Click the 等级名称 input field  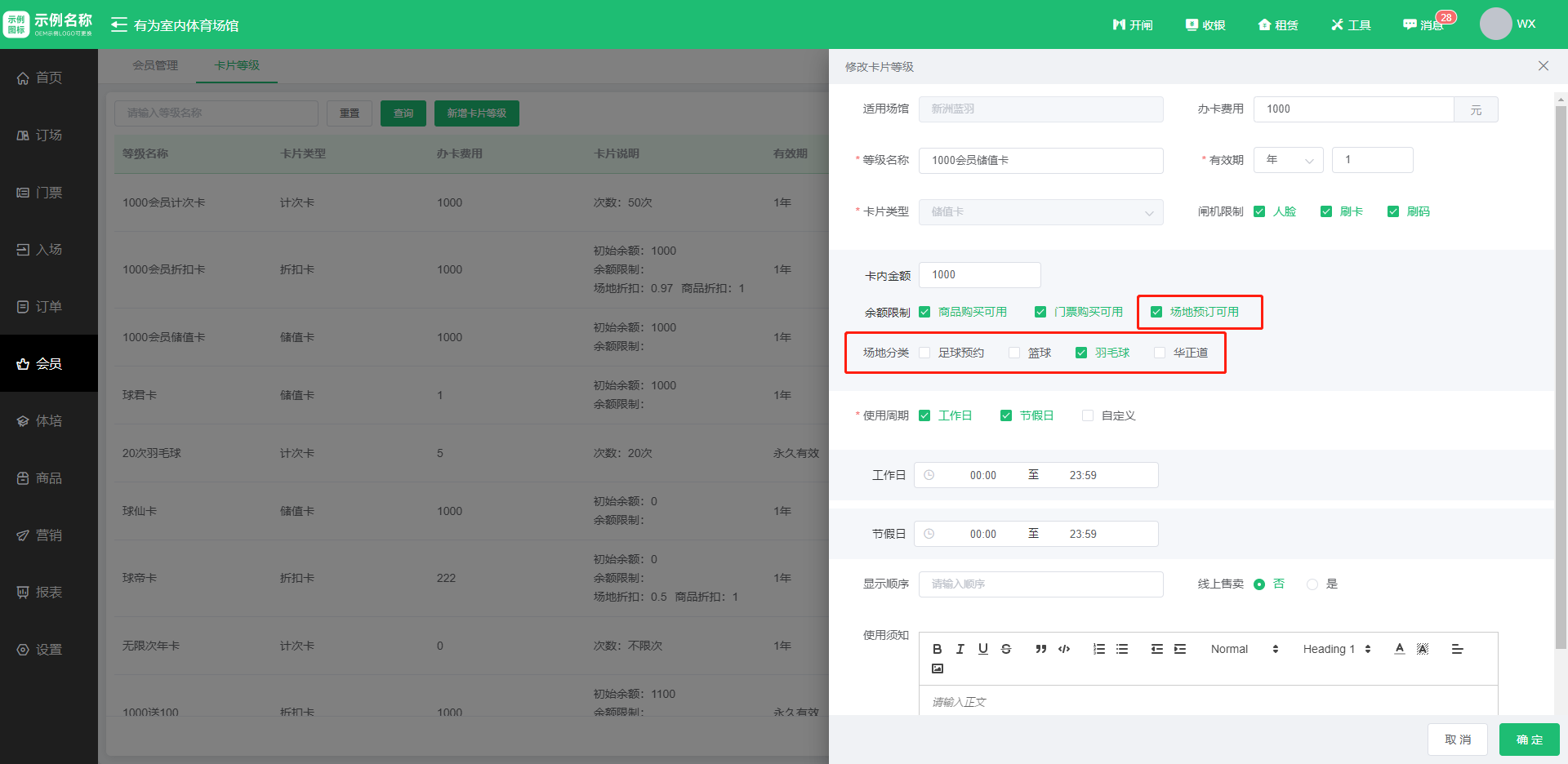1041,161
